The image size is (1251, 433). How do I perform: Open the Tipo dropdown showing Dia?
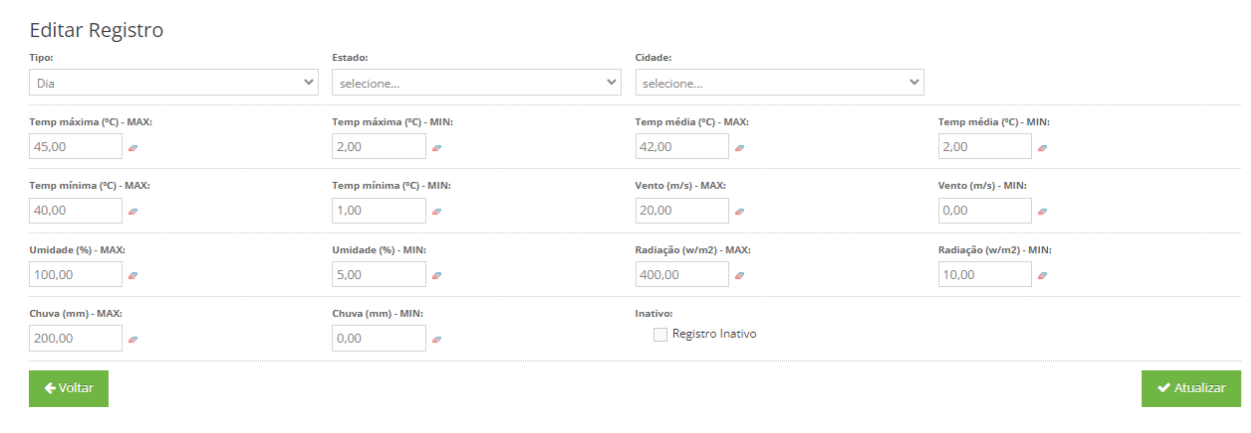tap(173, 83)
